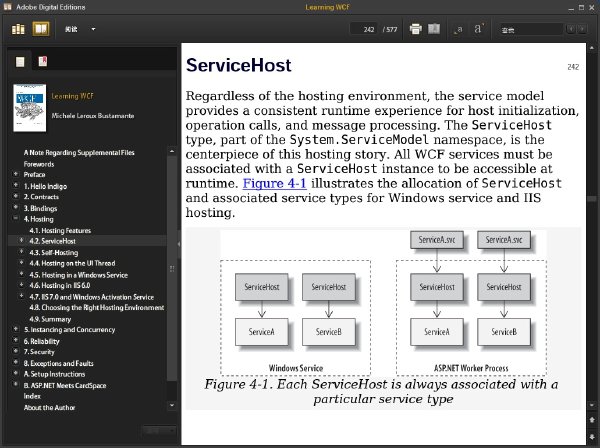Viewport: 600px width, 448px height.
Task: Switch to Library view icon
Action: point(18,29)
